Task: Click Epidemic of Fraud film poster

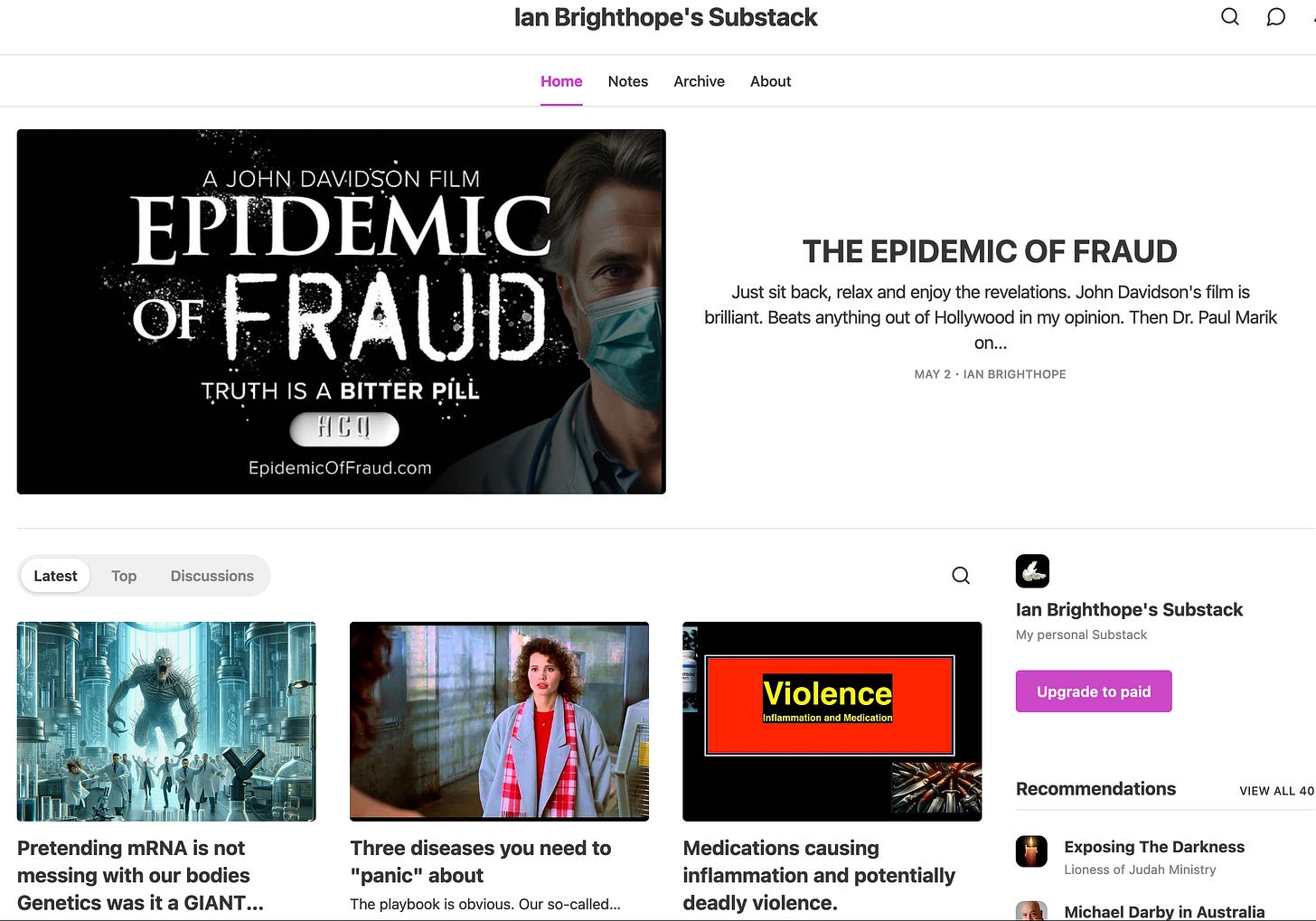Action: pos(342,312)
